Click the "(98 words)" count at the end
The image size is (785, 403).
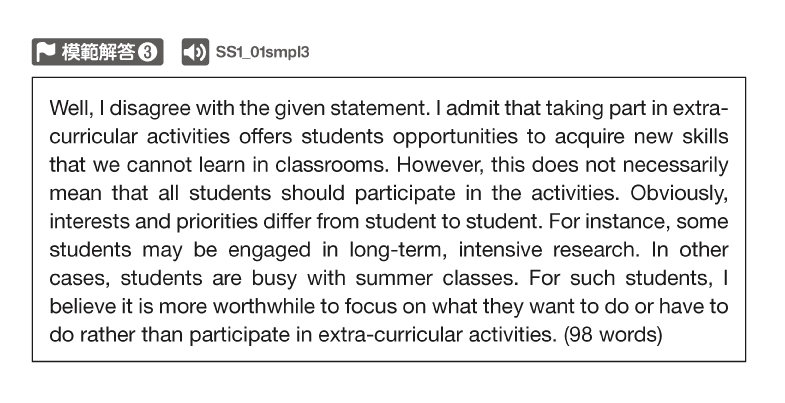tap(613, 335)
